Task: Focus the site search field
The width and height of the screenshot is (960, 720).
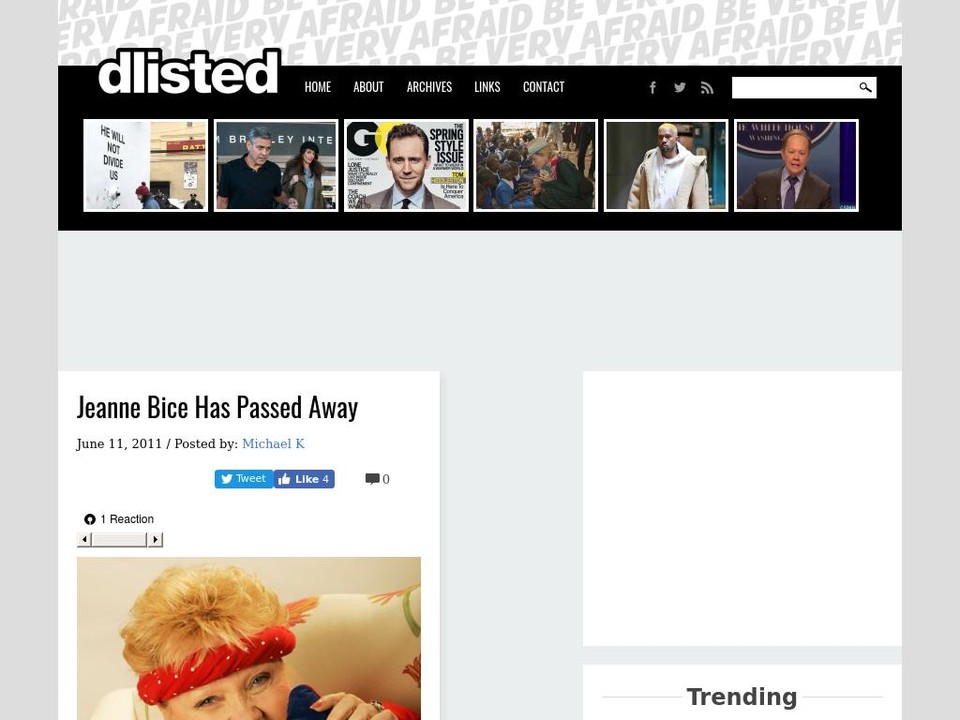Action: click(795, 88)
